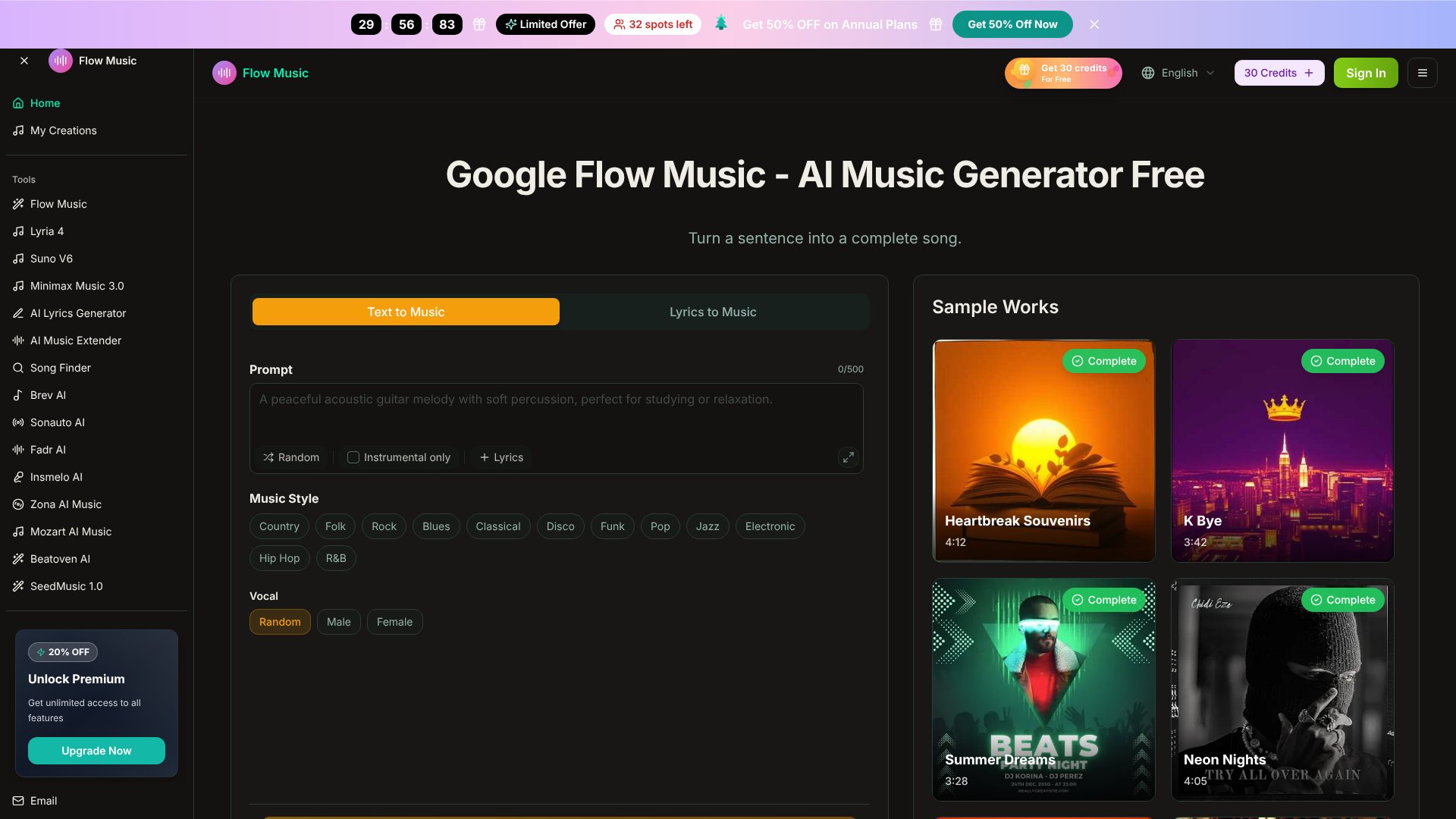
Task: Add lyrics with the + Lyrics button
Action: [x=501, y=457]
